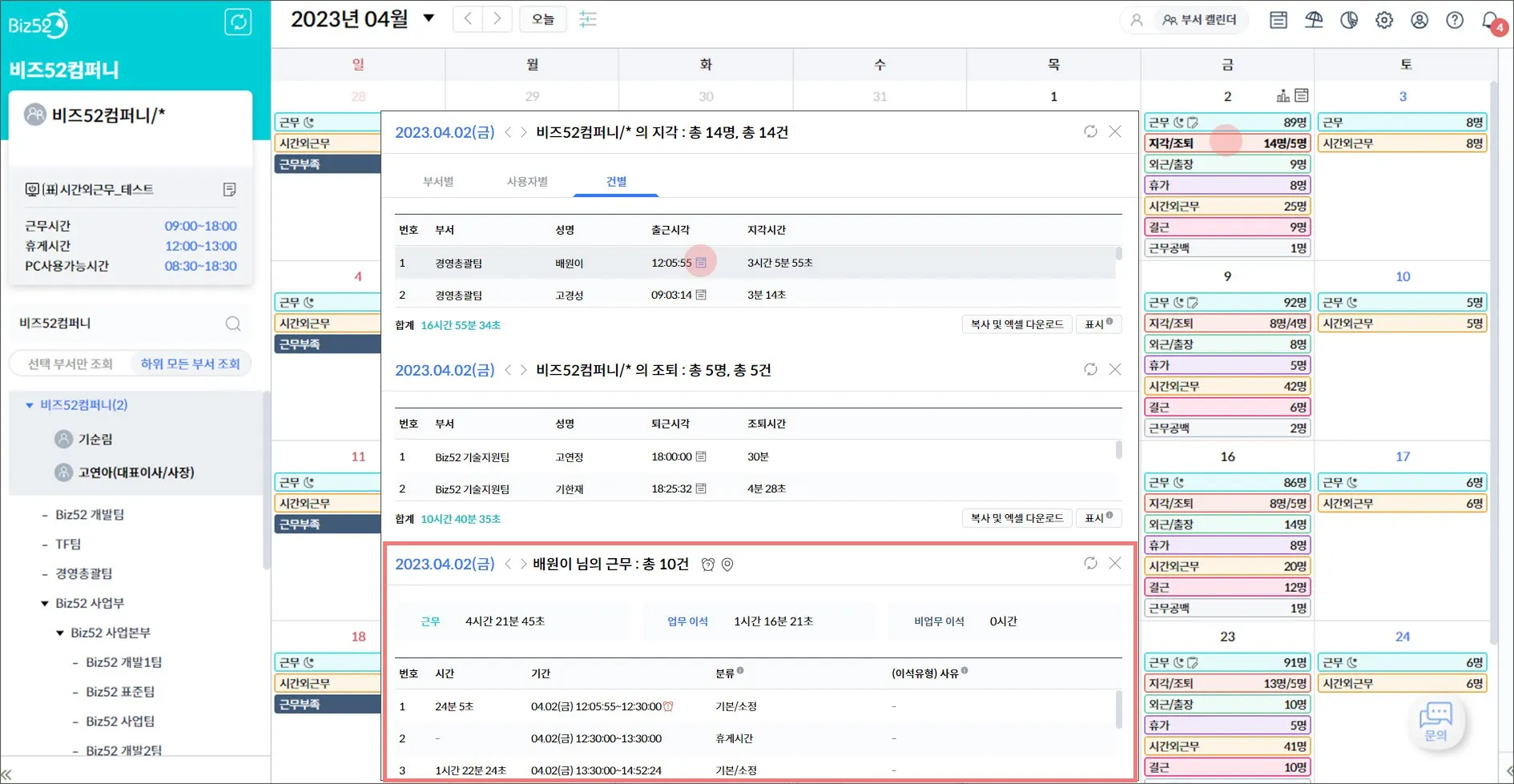Click the list icon on day 2
This screenshot has width=1514, height=784.
click(1302, 95)
